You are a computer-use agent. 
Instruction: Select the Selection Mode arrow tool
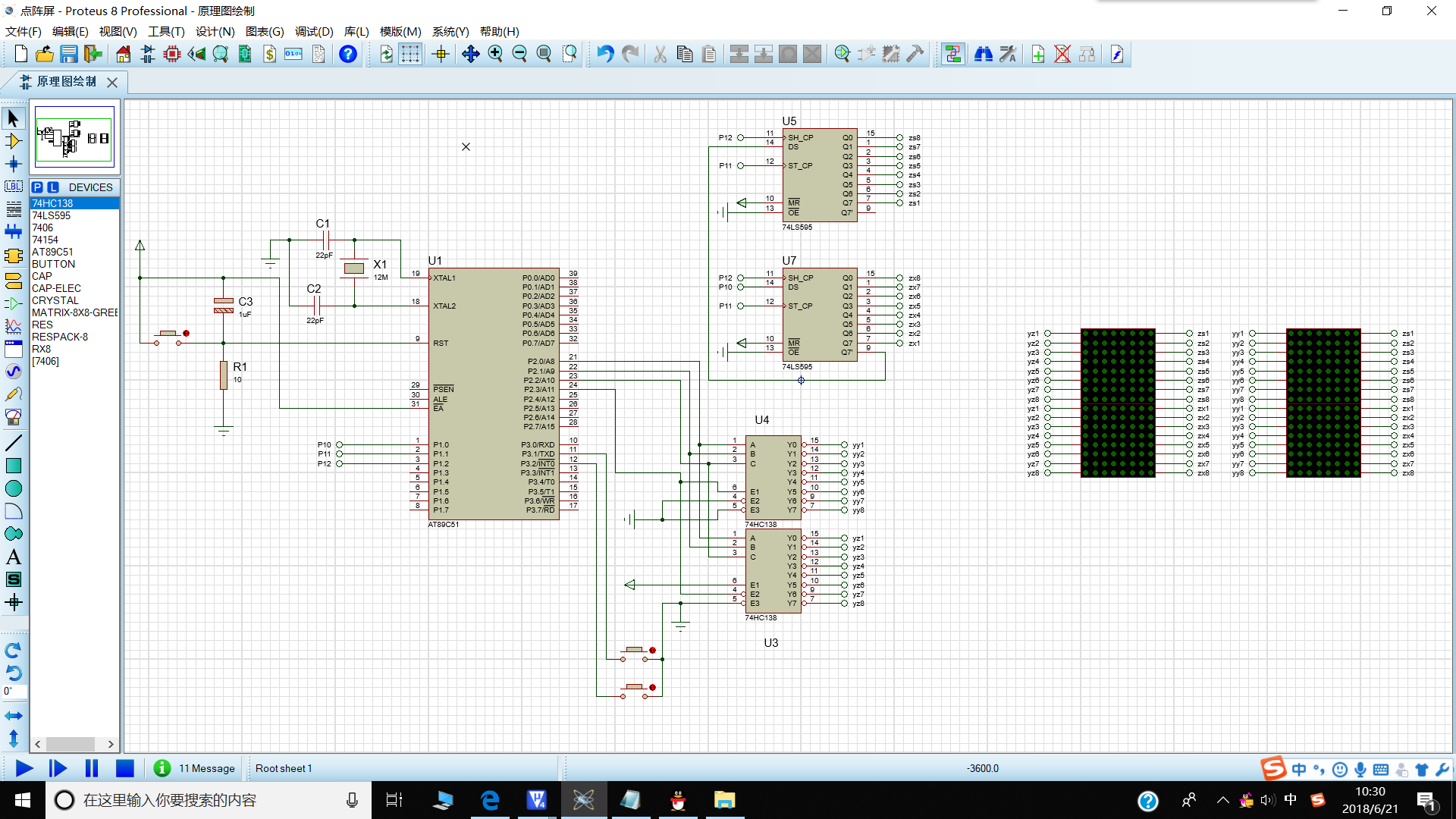[14, 118]
